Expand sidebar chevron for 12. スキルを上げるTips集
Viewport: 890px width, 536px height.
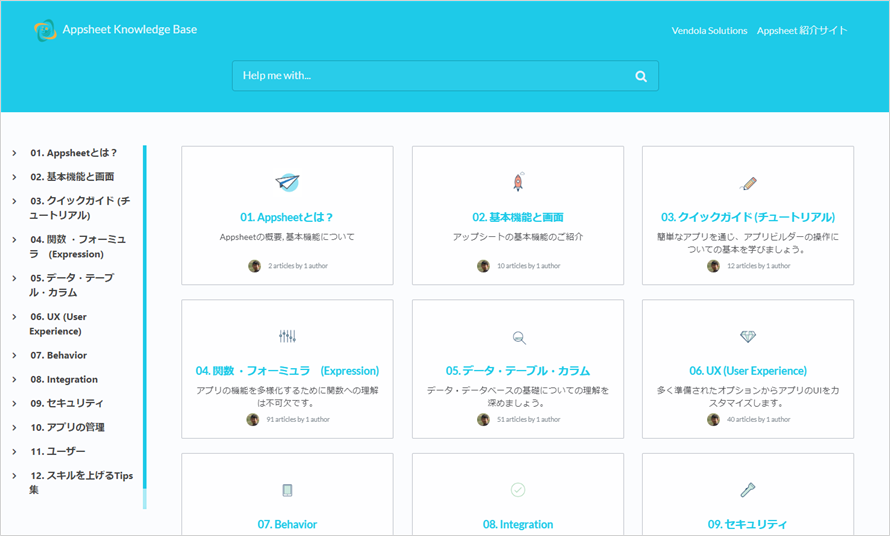coord(14,476)
